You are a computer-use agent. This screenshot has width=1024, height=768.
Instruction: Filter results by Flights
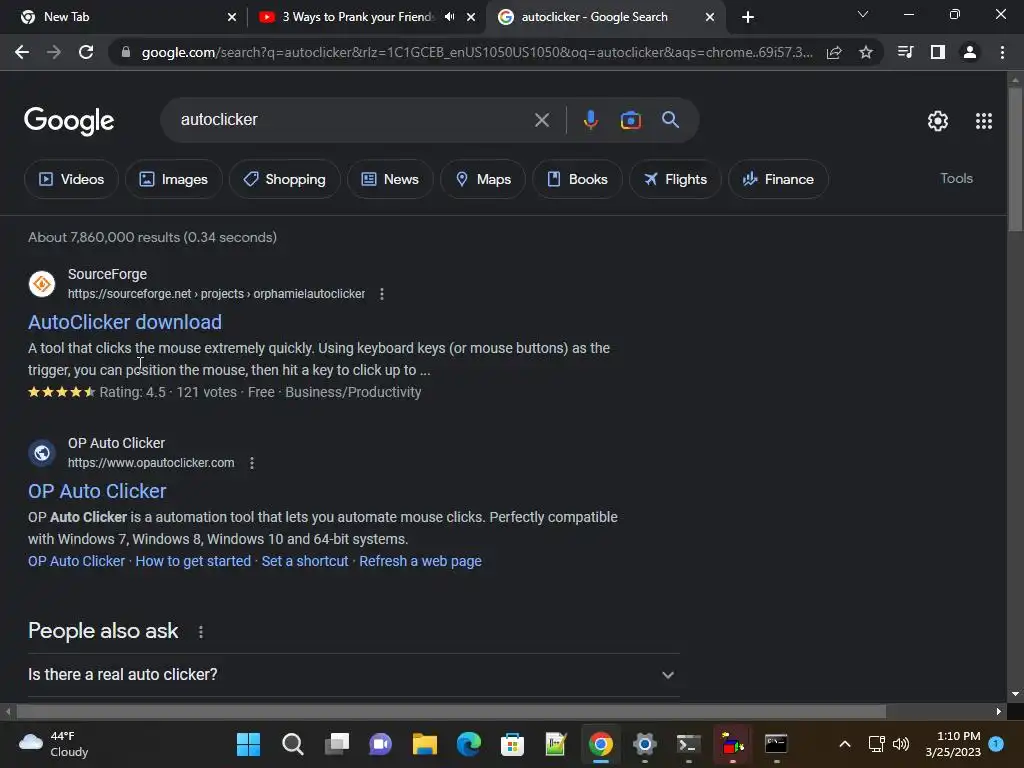pyautogui.click(x=675, y=179)
